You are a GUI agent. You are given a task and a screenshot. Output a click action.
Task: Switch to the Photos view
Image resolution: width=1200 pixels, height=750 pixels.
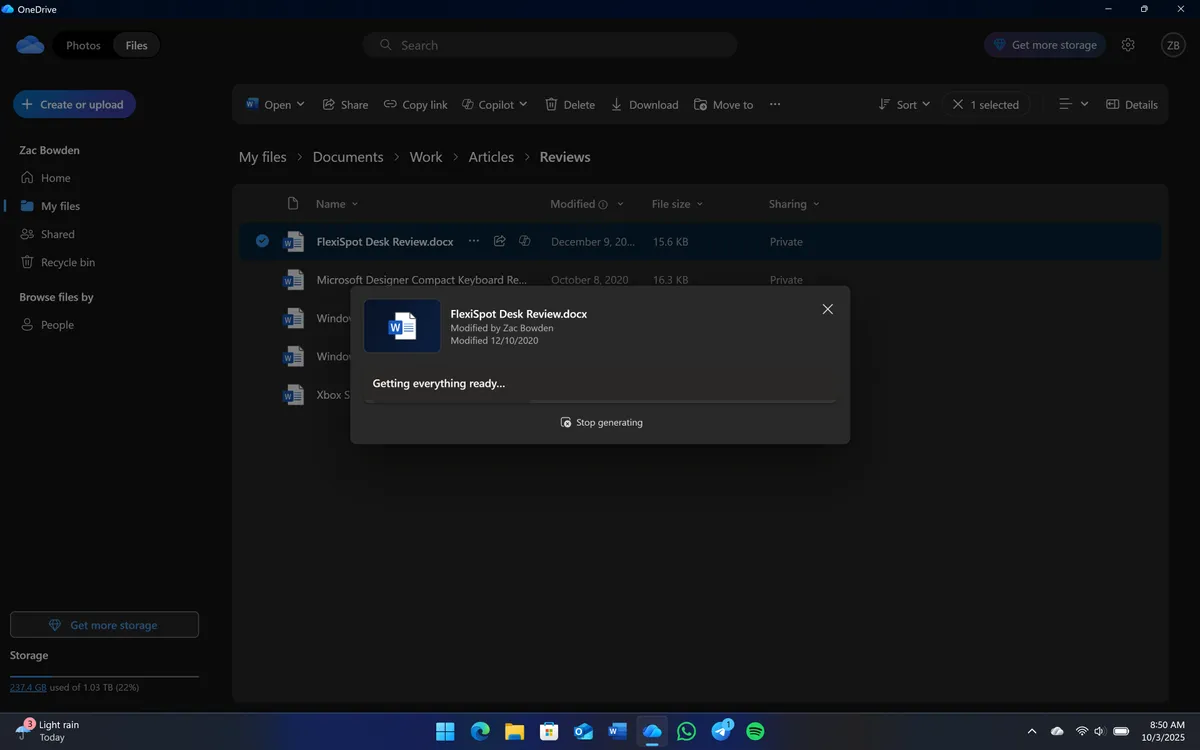(83, 45)
